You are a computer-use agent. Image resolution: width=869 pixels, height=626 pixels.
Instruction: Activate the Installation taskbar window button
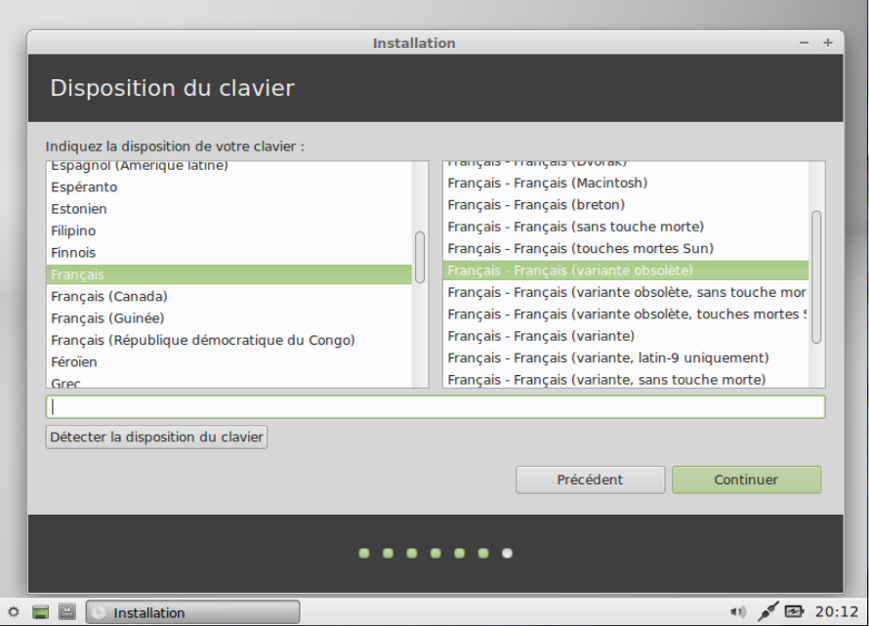193,612
